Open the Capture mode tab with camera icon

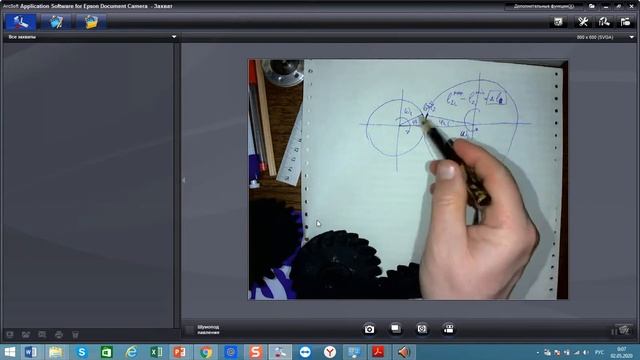click(20, 22)
